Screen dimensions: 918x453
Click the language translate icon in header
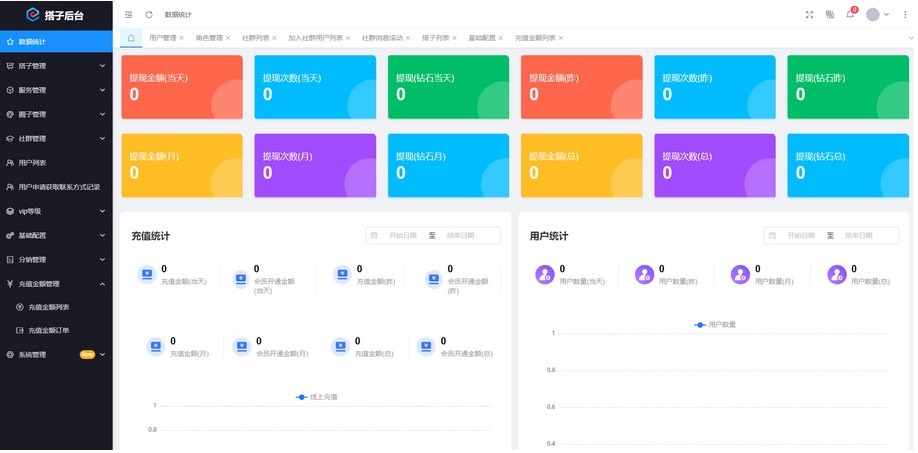(x=829, y=15)
